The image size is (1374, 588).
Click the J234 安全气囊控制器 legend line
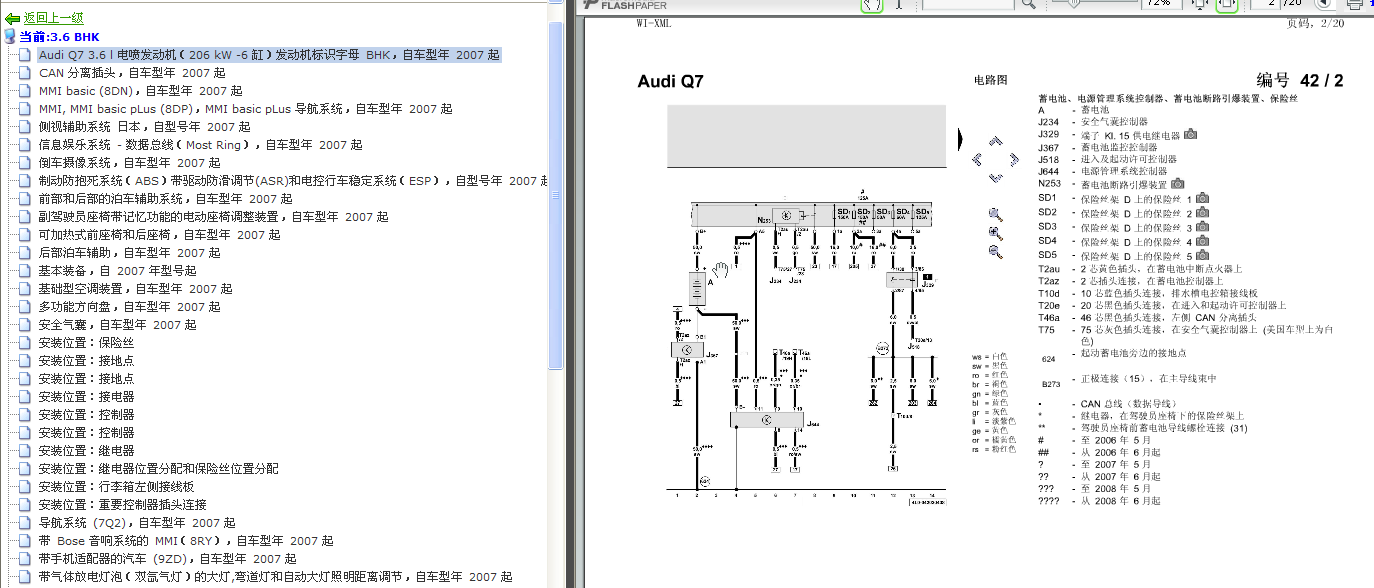(x=1093, y=121)
